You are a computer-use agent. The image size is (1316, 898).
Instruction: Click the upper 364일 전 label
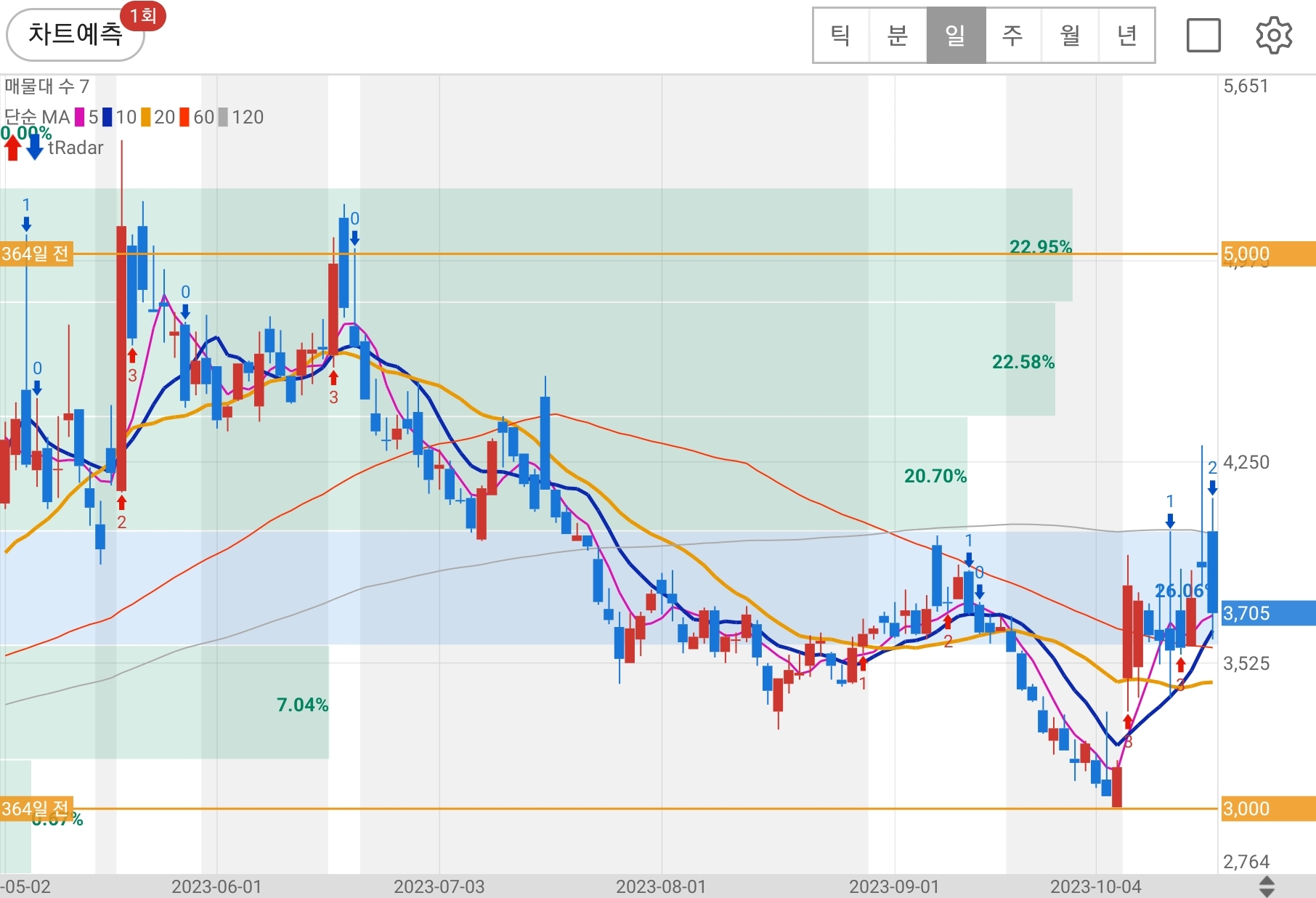click(x=36, y=254)
